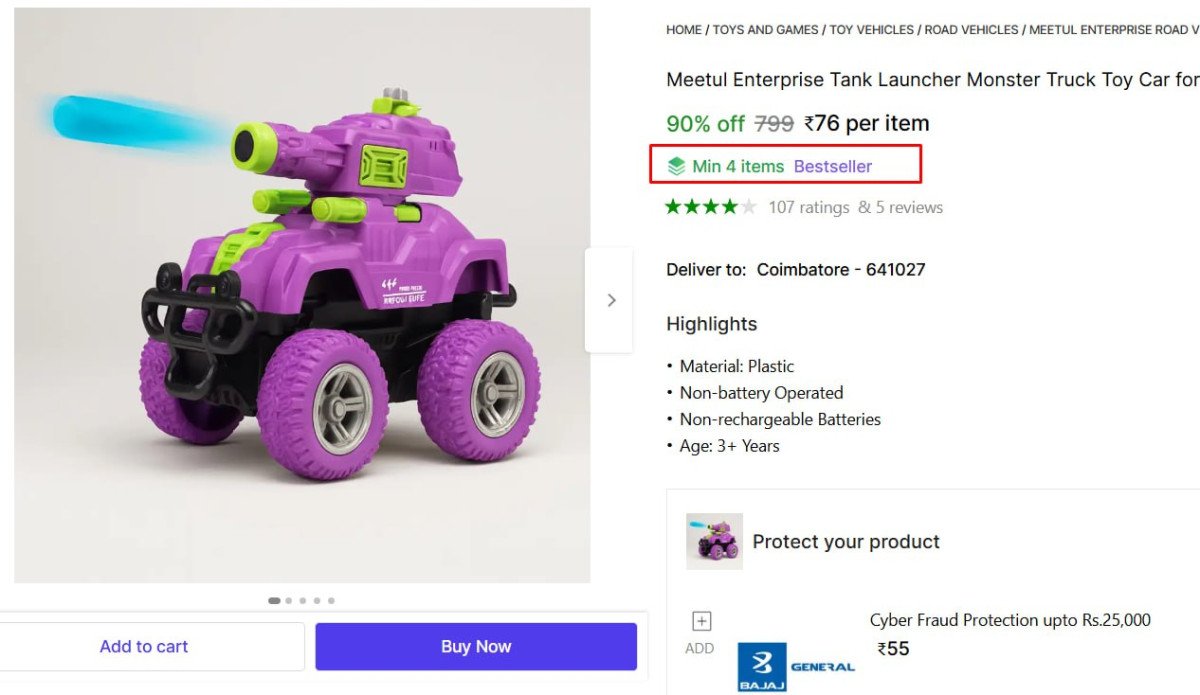The height and width of the screenshot is (695, 1200).
Task: Click Add to cart
Action: tap(143, 646)
